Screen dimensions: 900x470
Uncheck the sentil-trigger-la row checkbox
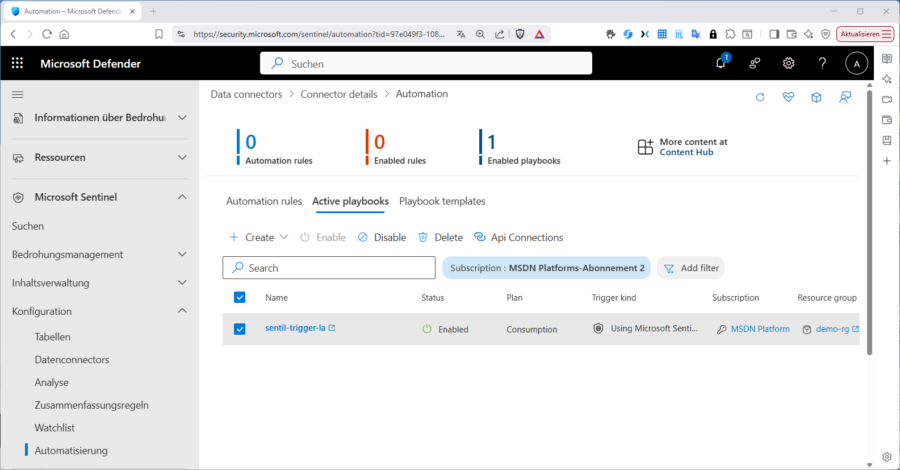click(239, 329)
